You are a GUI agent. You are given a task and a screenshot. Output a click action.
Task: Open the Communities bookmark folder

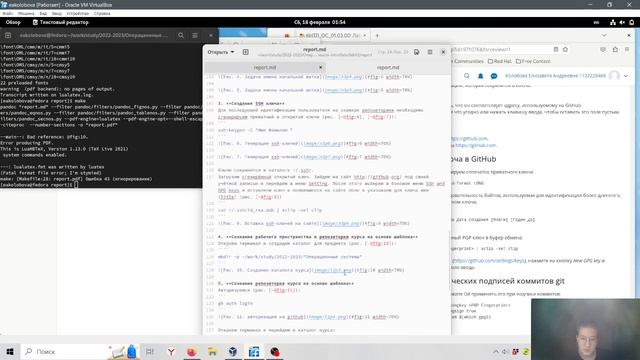coord(468,61)
